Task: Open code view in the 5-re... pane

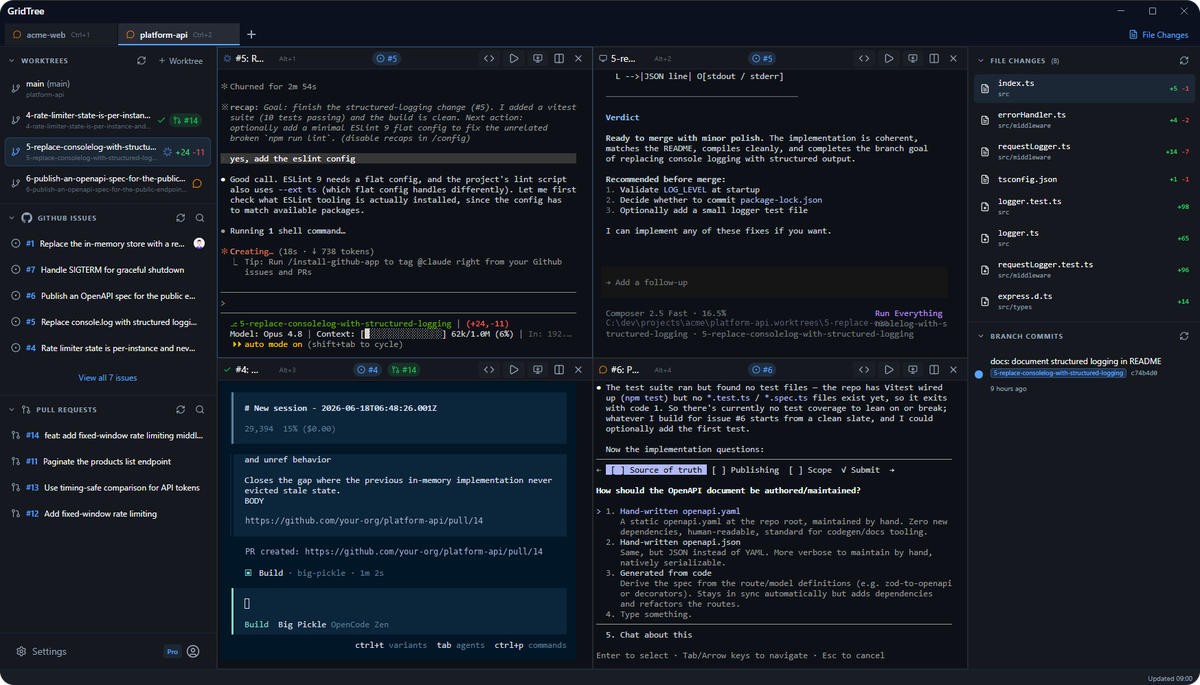Action: coord(864,59)
